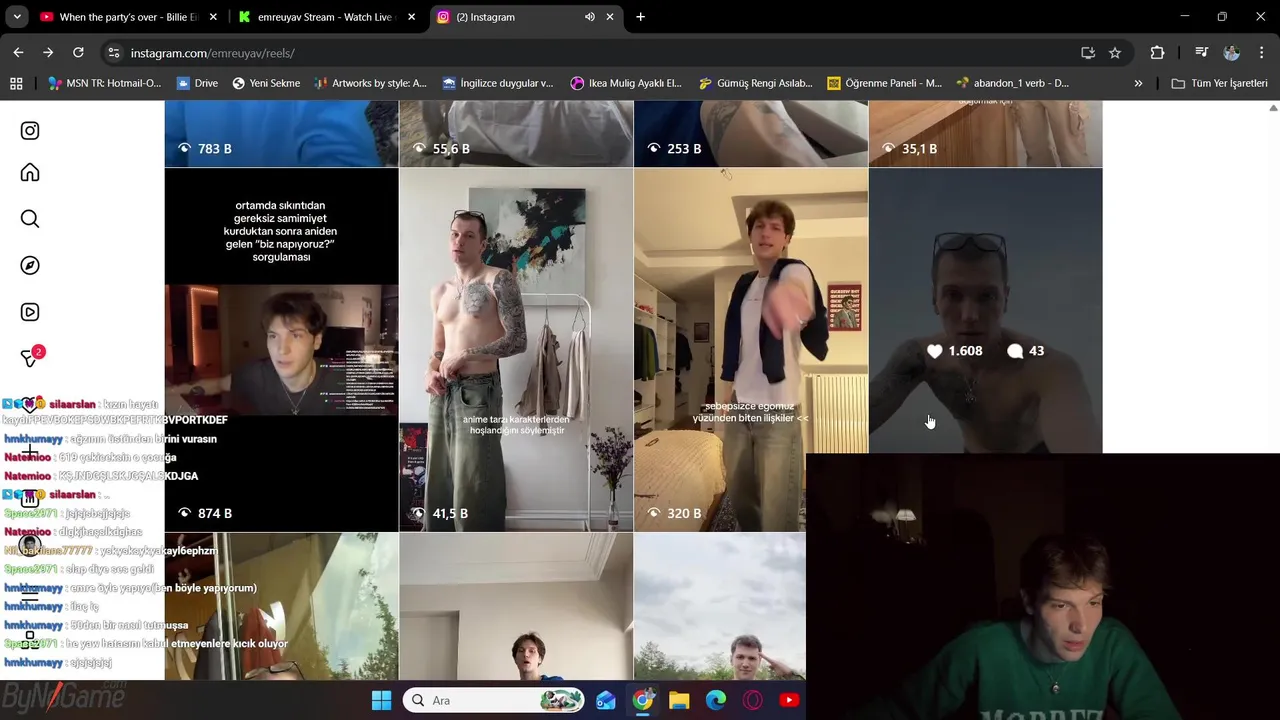This screenshot has height=720, width=1280.
Task: Close the When the party's over tab
Action: [x=213, y=17]
